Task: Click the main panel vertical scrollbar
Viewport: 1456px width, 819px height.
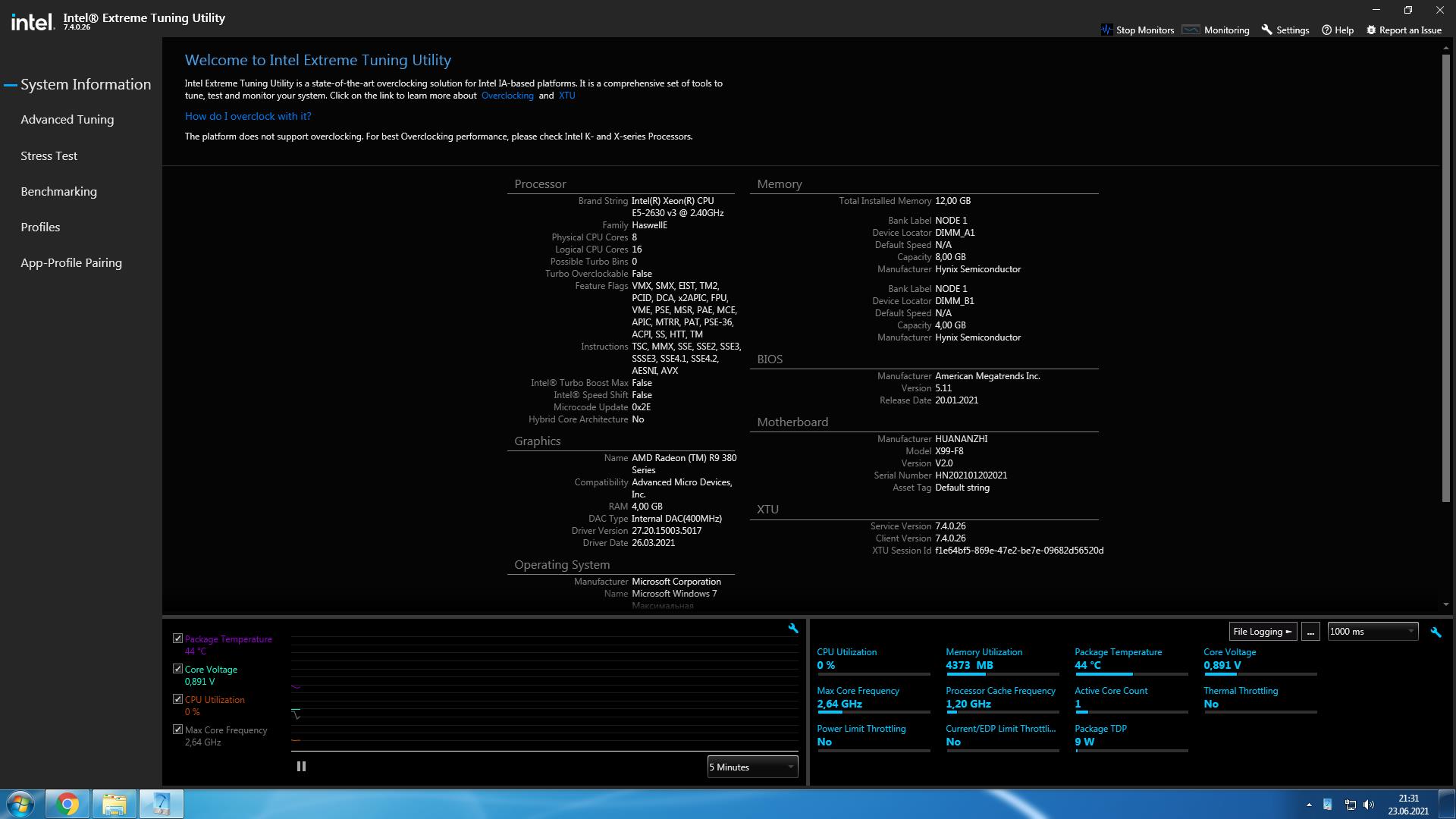Action: coord(1446,273)
